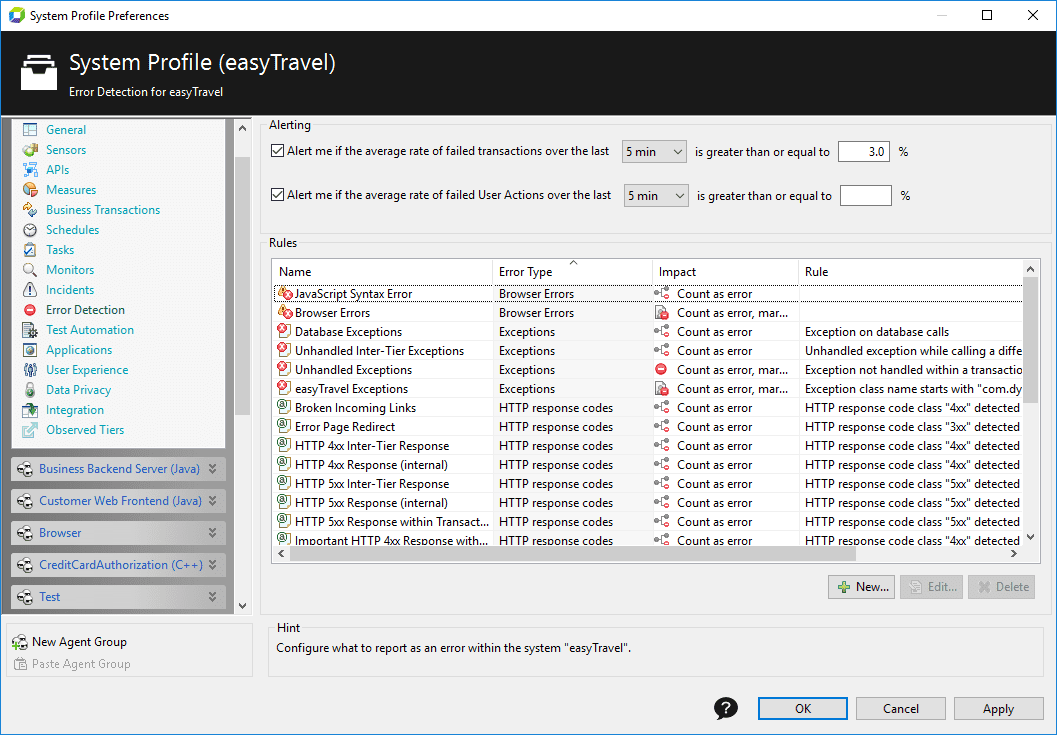The width and height of the screenshot is (1057, 735).
Task: Open failed transactions time period dropdown
Action: coord(654,152)
